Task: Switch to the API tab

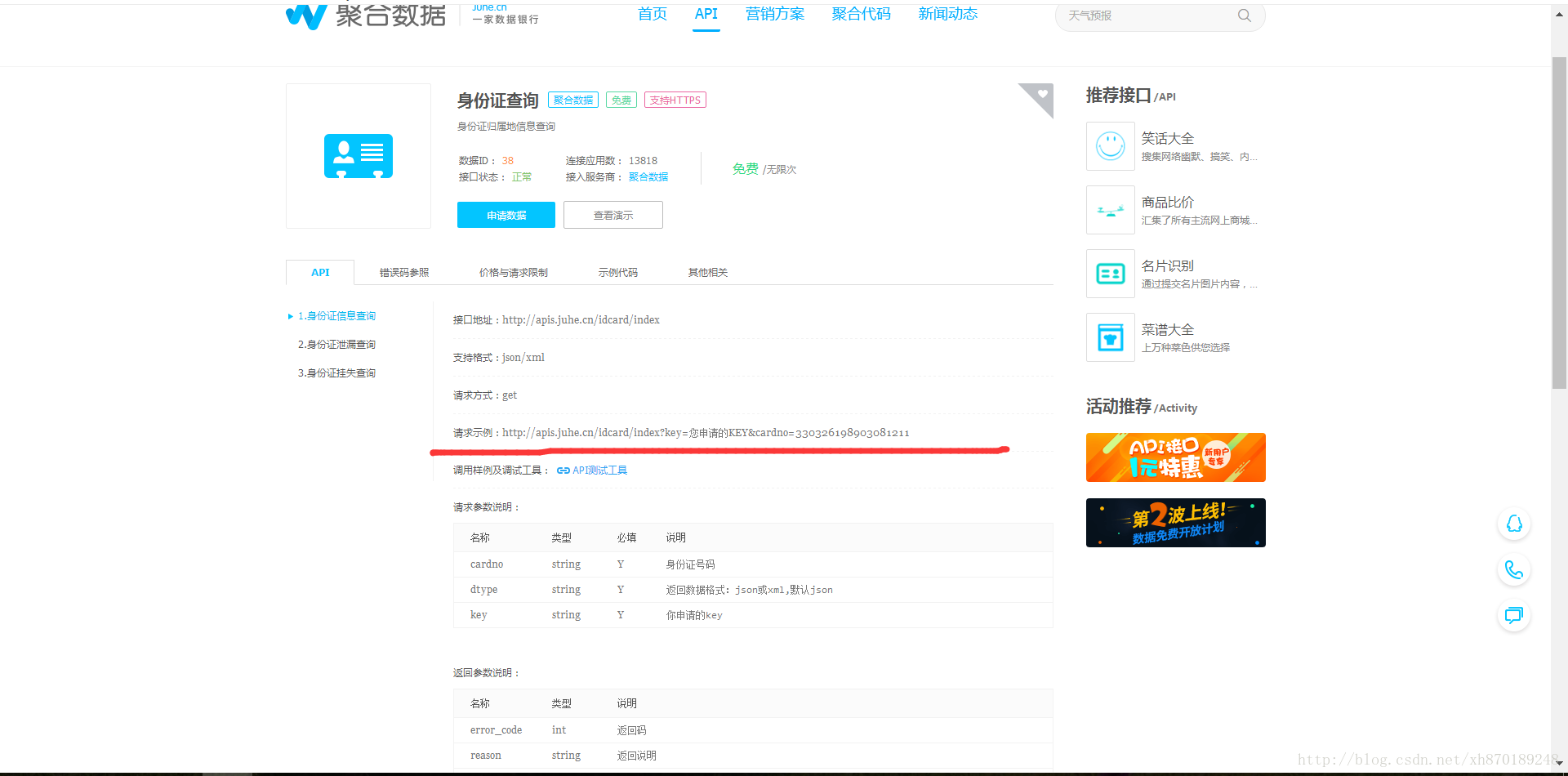Action: (320, 273)
